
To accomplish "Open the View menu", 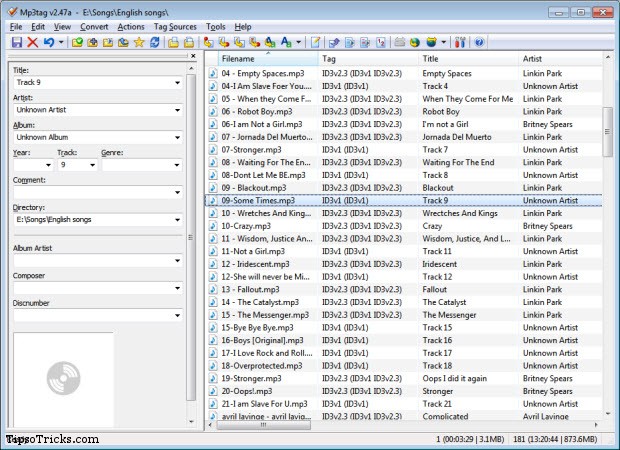I will point(62,27).
